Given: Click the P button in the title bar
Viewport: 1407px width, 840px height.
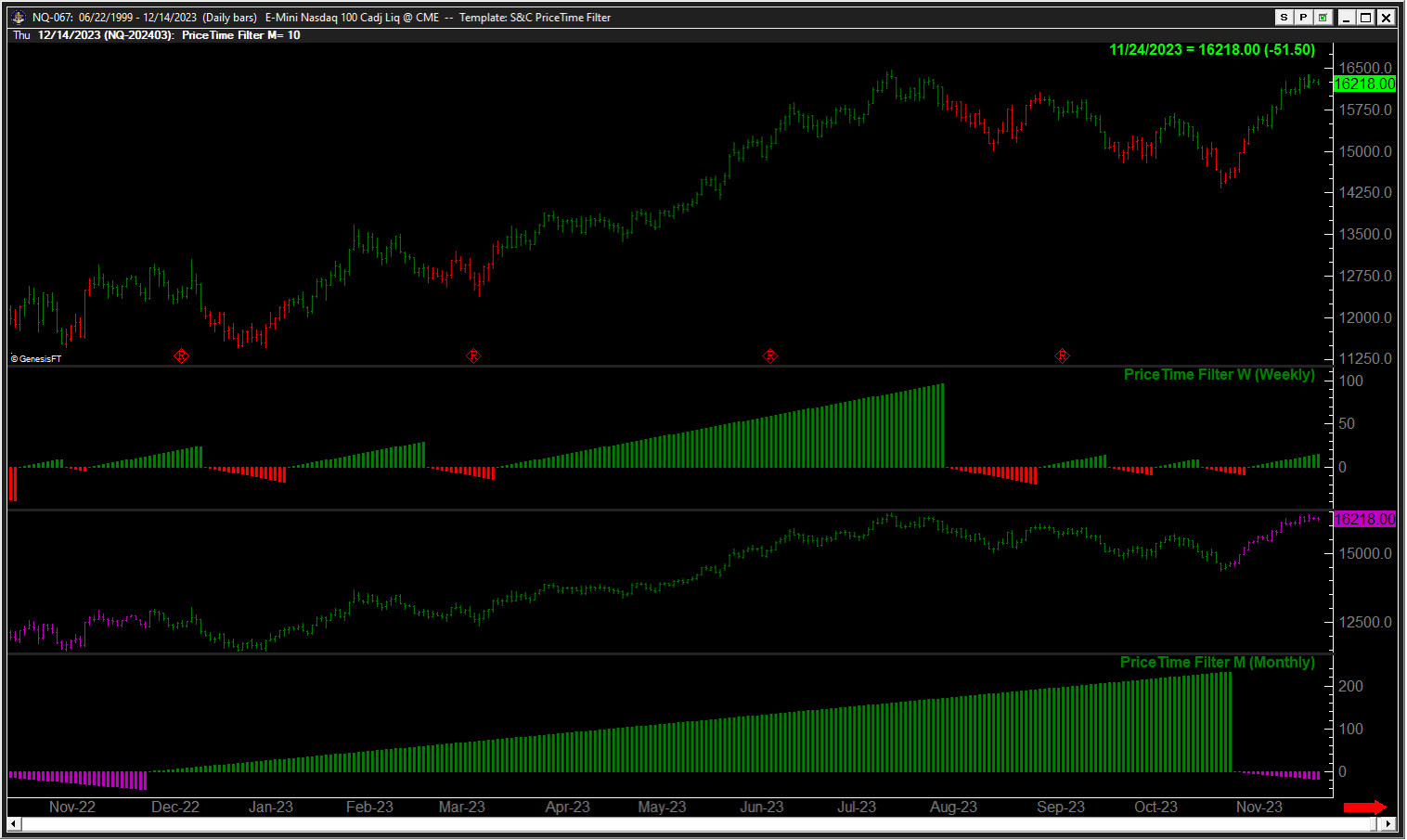Looking at the screenshot, I should pos(1303,17).
